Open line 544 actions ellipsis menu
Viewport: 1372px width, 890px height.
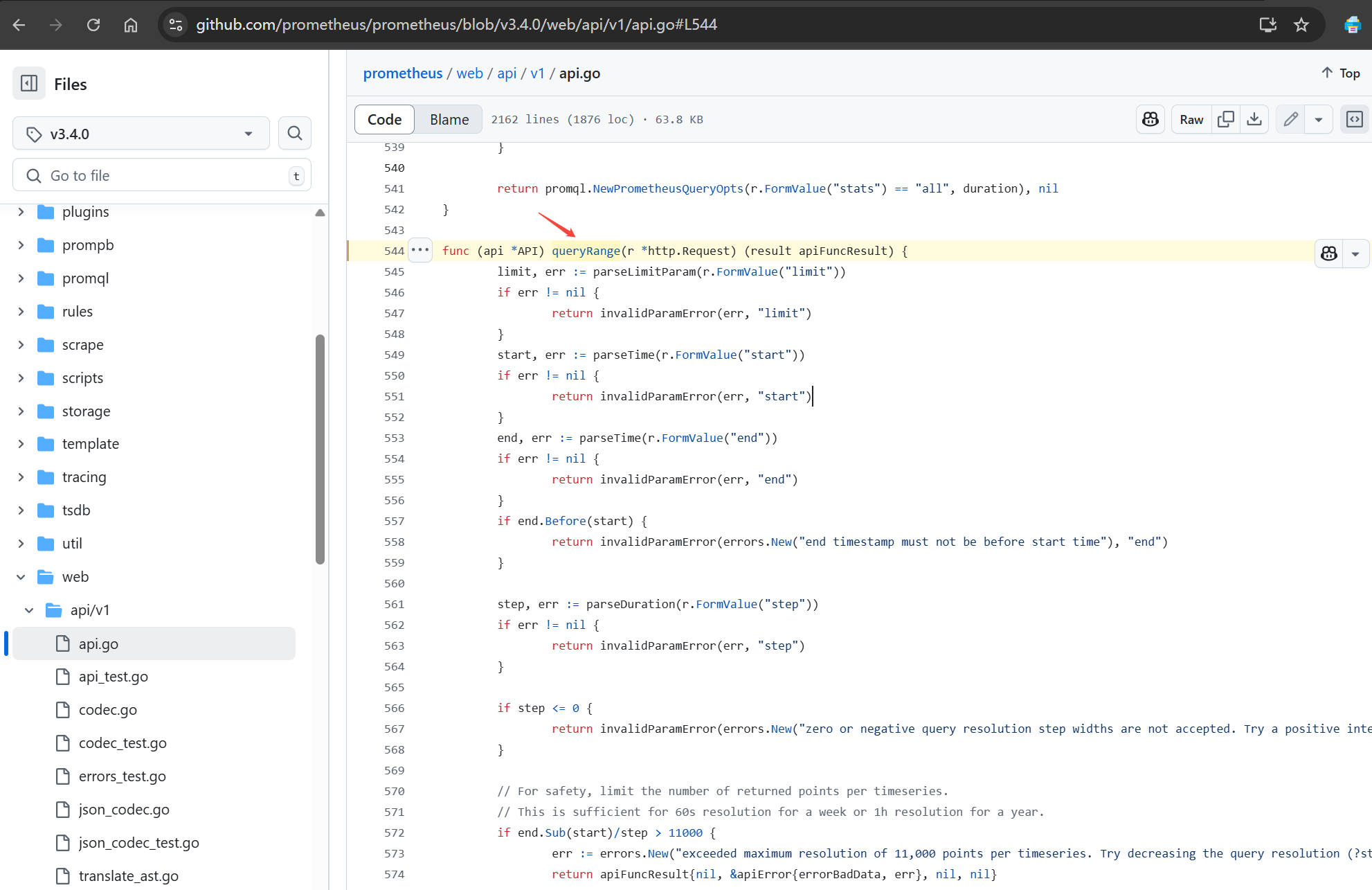[x=420, y=251]
